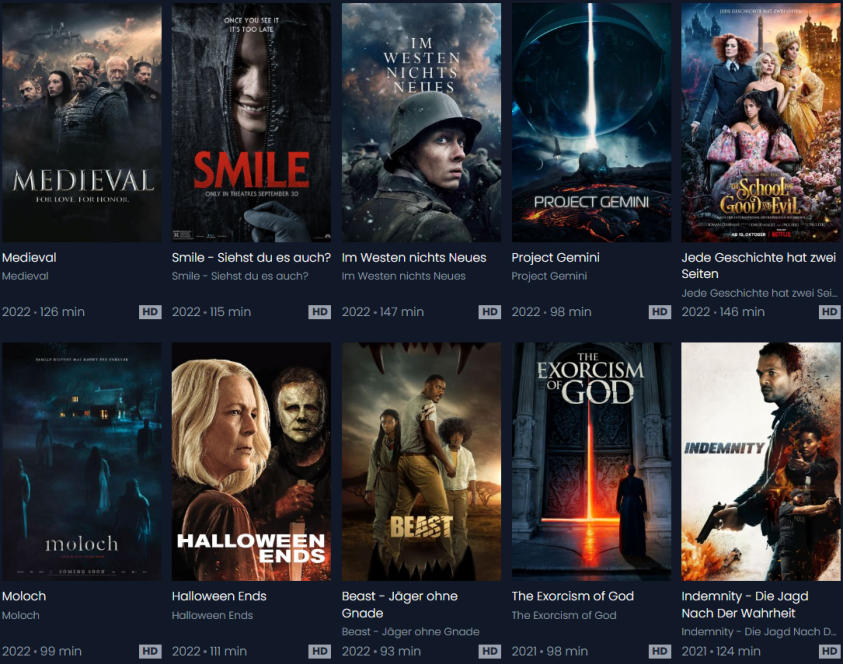Screen dimensions: 843x664
Task: Click '2022 · 93 min' under Beast
Action: click(381, 652)
